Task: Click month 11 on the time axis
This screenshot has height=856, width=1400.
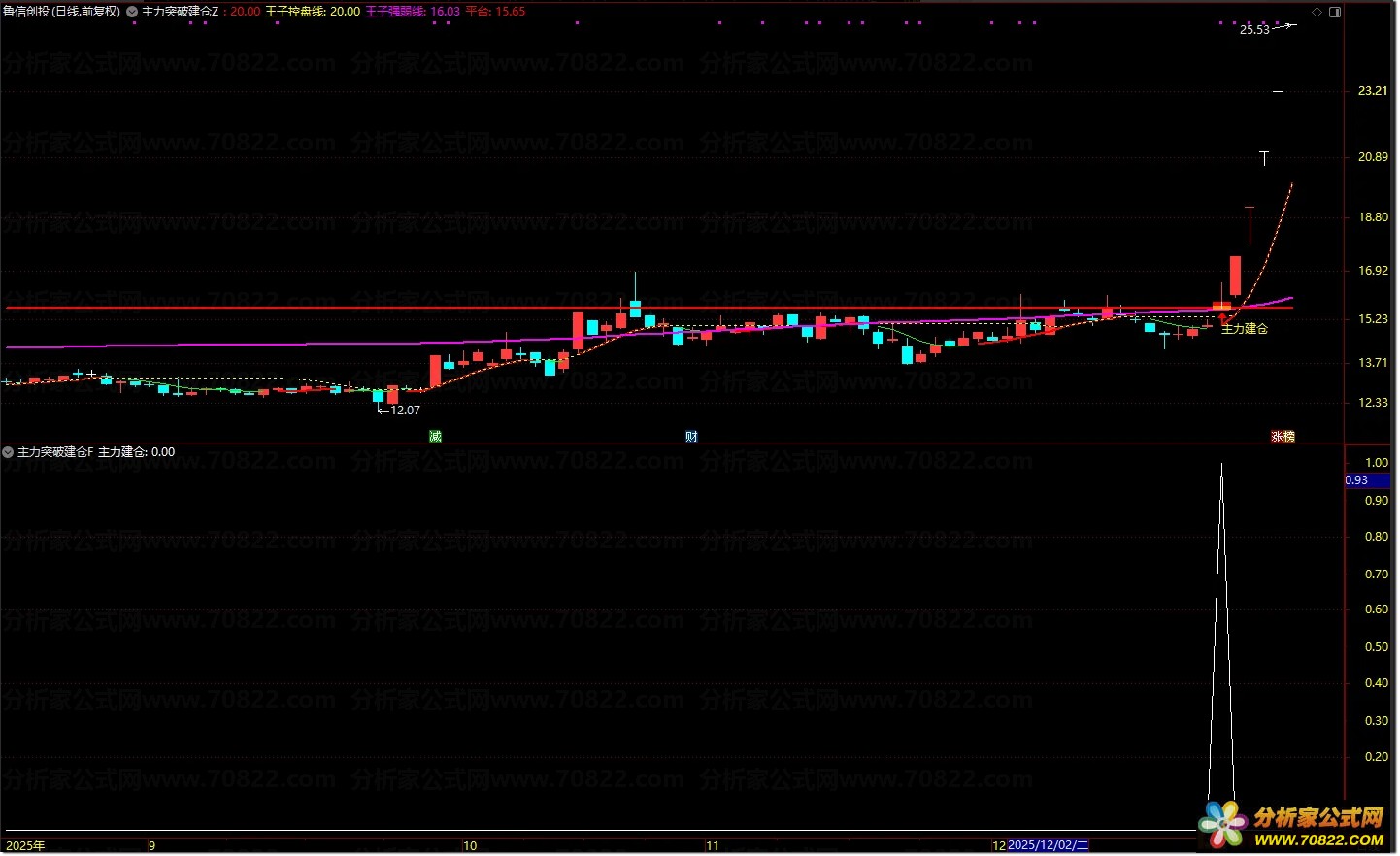Action: click(713, 845)
